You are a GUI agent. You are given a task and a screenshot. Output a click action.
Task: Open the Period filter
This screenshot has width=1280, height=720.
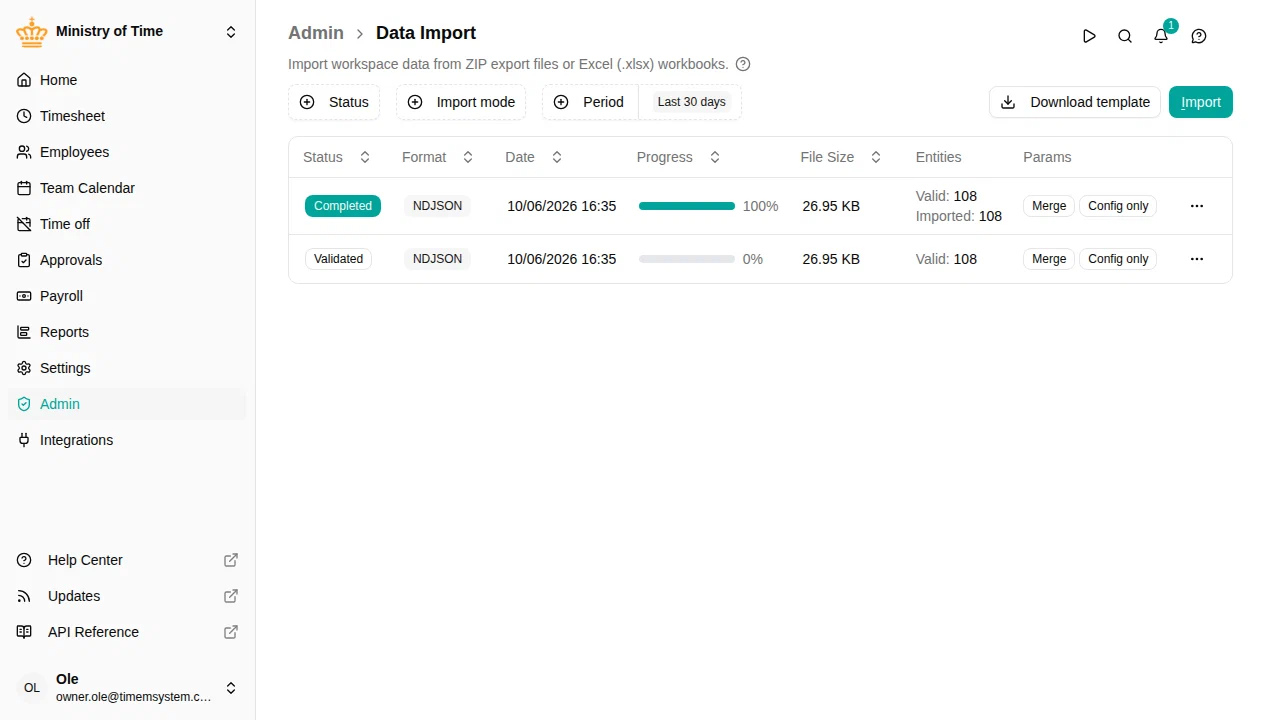click(589, 102)
